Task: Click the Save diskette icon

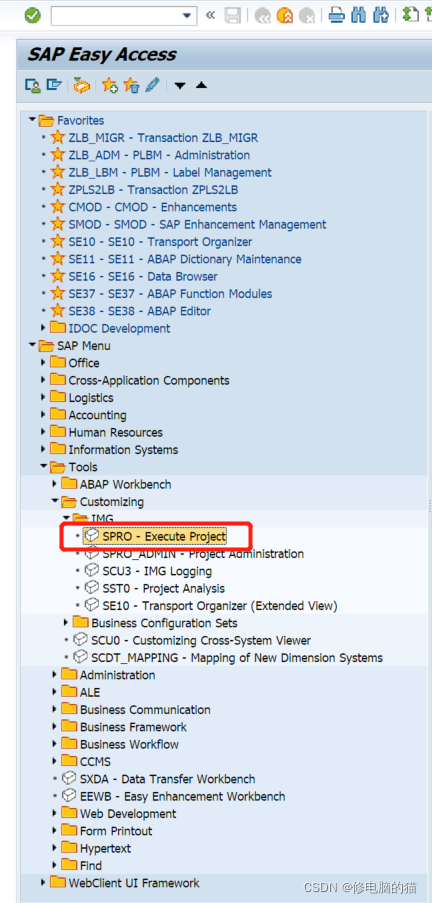Action: pos(233,16)
